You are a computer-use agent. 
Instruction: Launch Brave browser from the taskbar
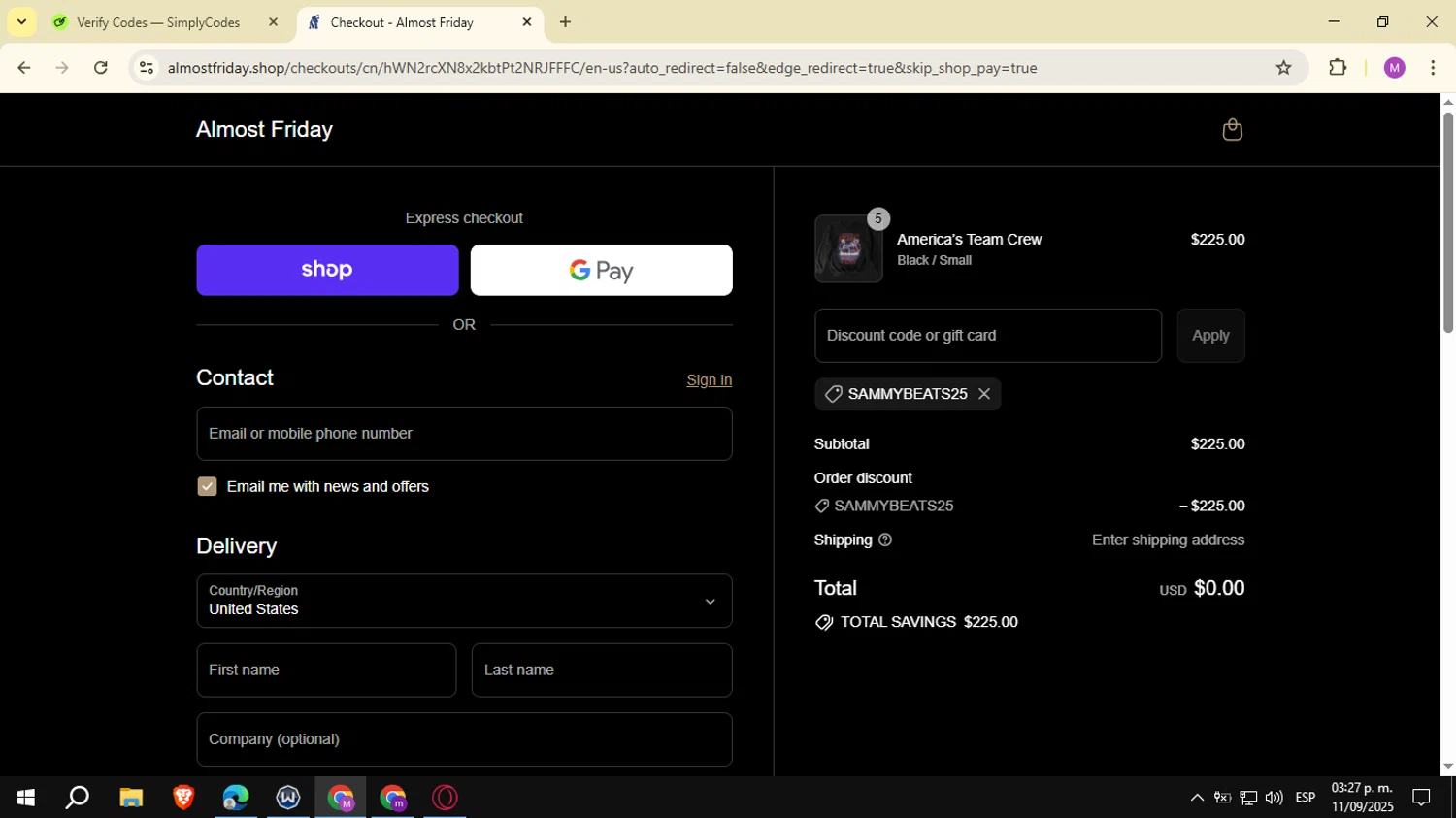183,798
